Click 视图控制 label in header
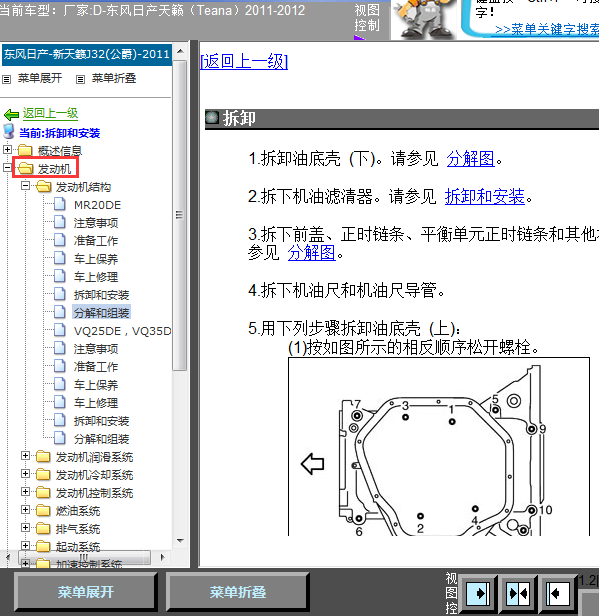Viewport: 599px width, 616px height. [x=367, y=18]
